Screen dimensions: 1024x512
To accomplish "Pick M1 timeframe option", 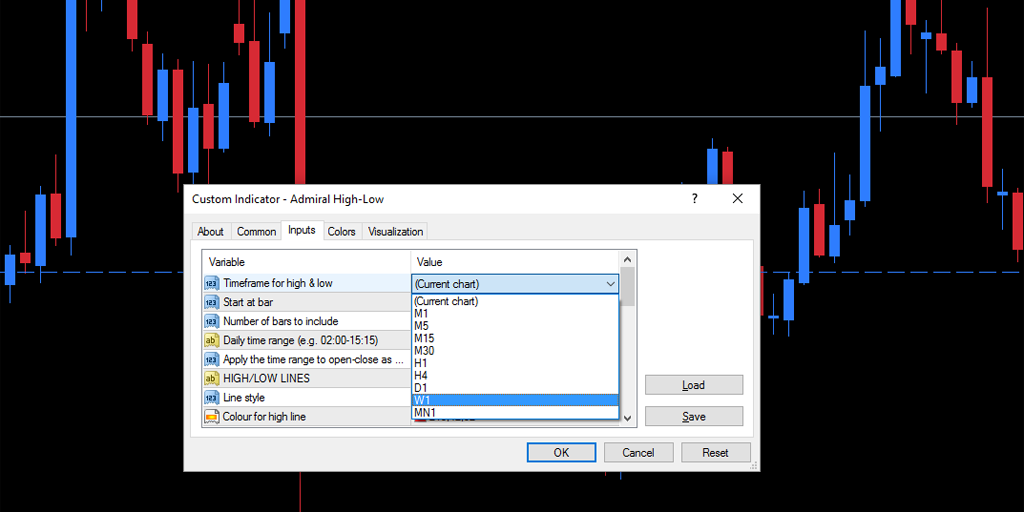I will [x=515, y=313].
